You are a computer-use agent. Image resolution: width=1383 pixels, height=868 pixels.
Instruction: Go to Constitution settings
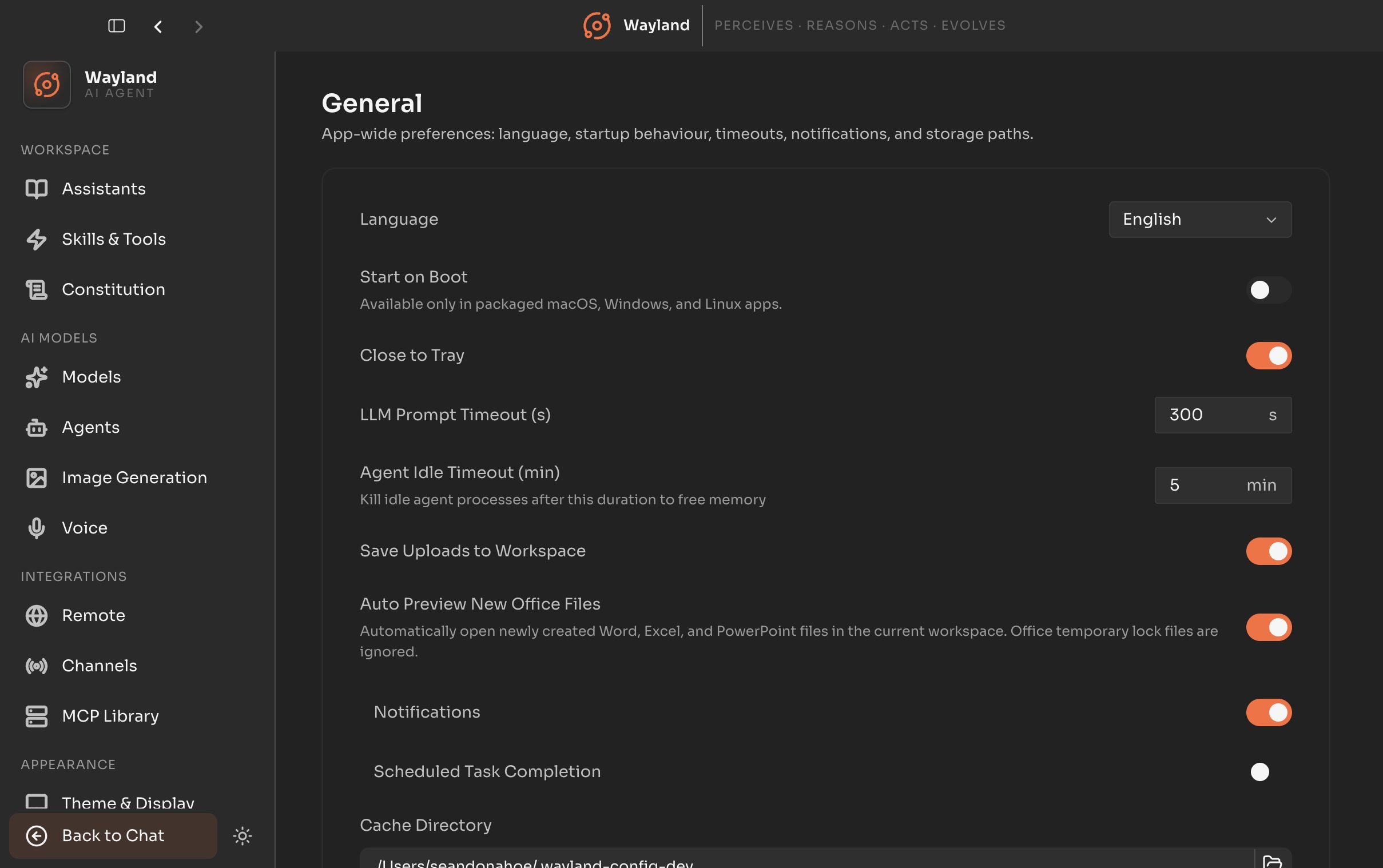click(114, 289)
